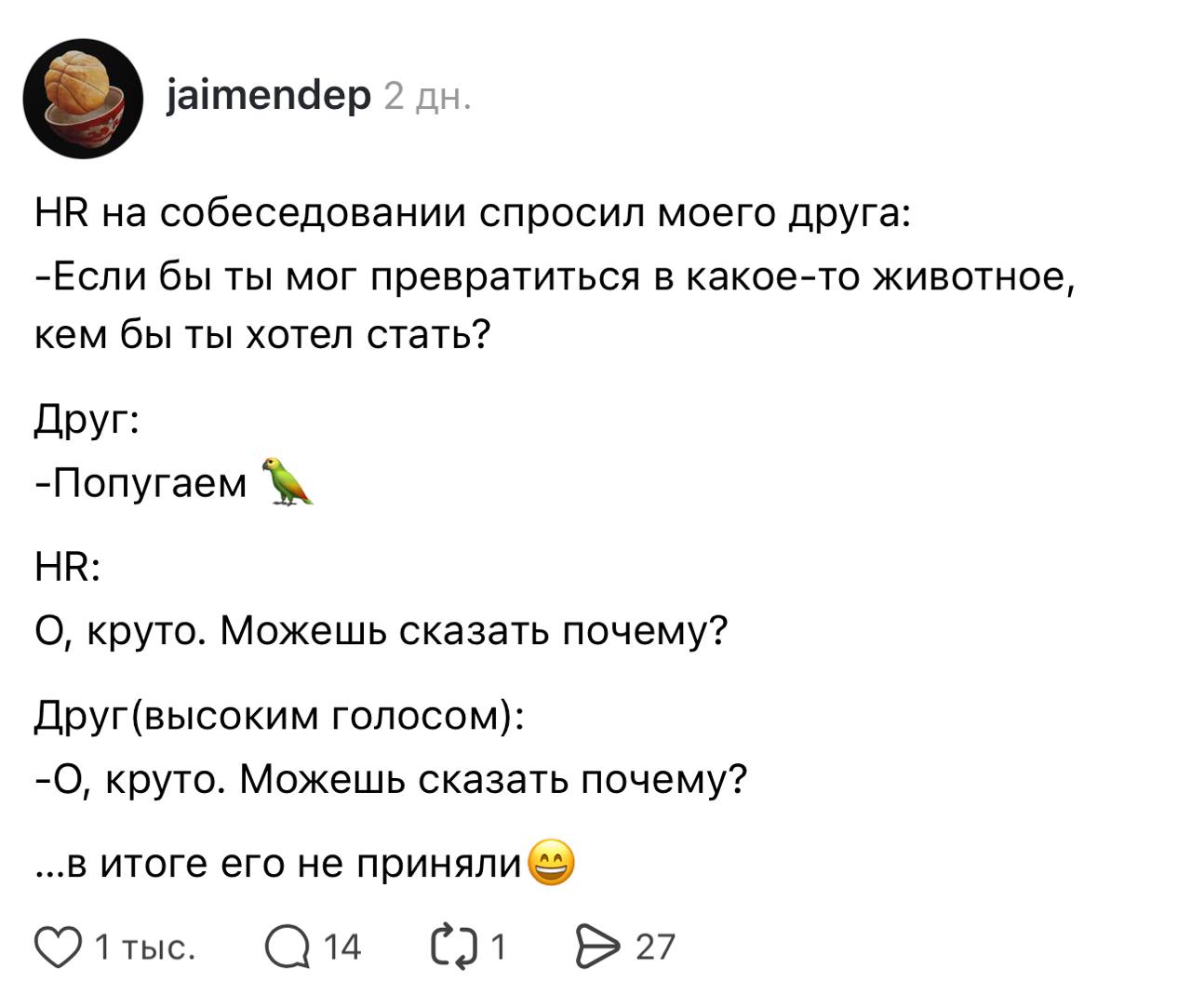The width and height of the screenshot is (1191, 1008).
Task: Click the "Друг(высоким голосом):" line
Action: click(278, 715)
